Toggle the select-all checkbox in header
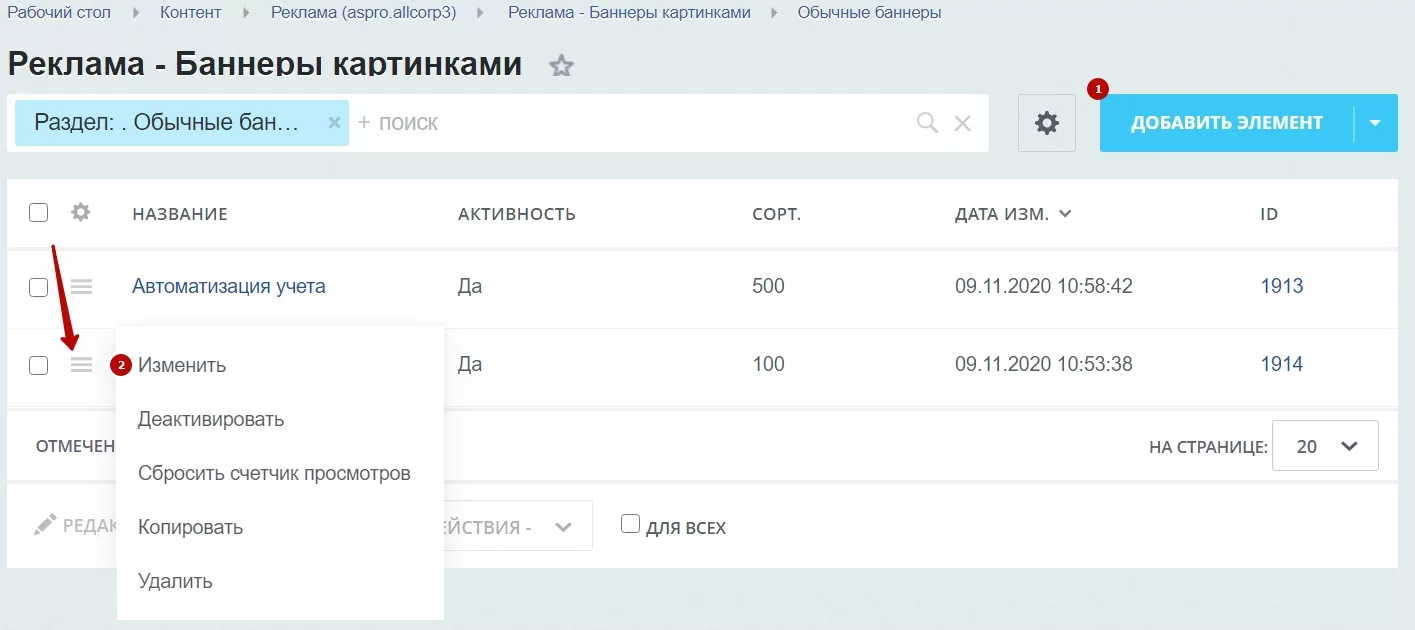 38,212
